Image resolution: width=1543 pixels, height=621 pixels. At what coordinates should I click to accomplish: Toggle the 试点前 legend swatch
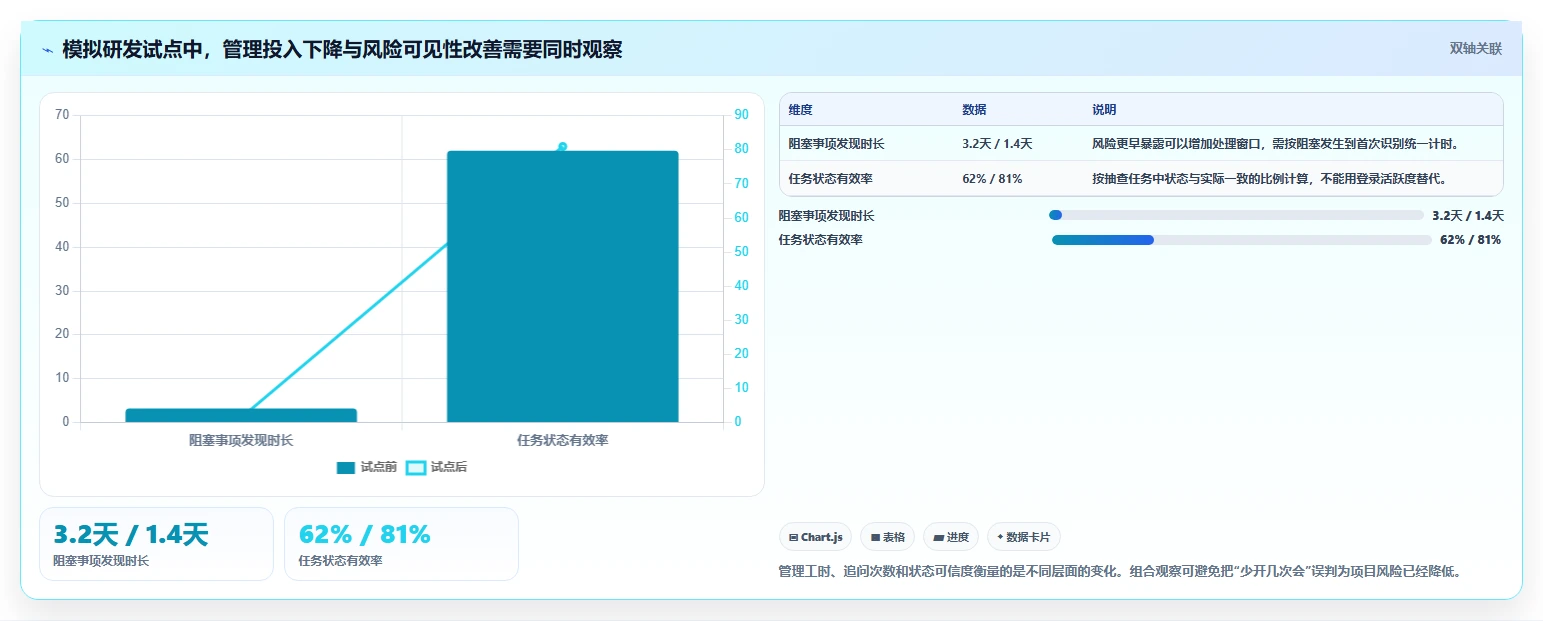tap(346, 468)
